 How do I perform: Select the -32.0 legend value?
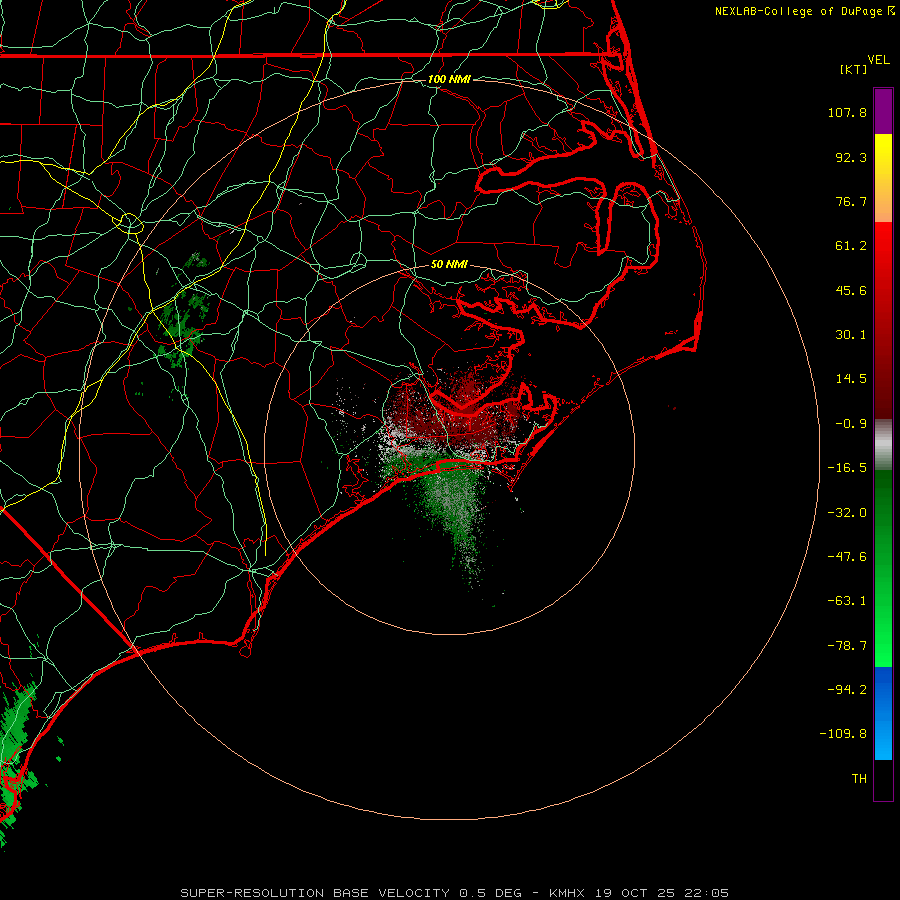click(x=847, y=513)
